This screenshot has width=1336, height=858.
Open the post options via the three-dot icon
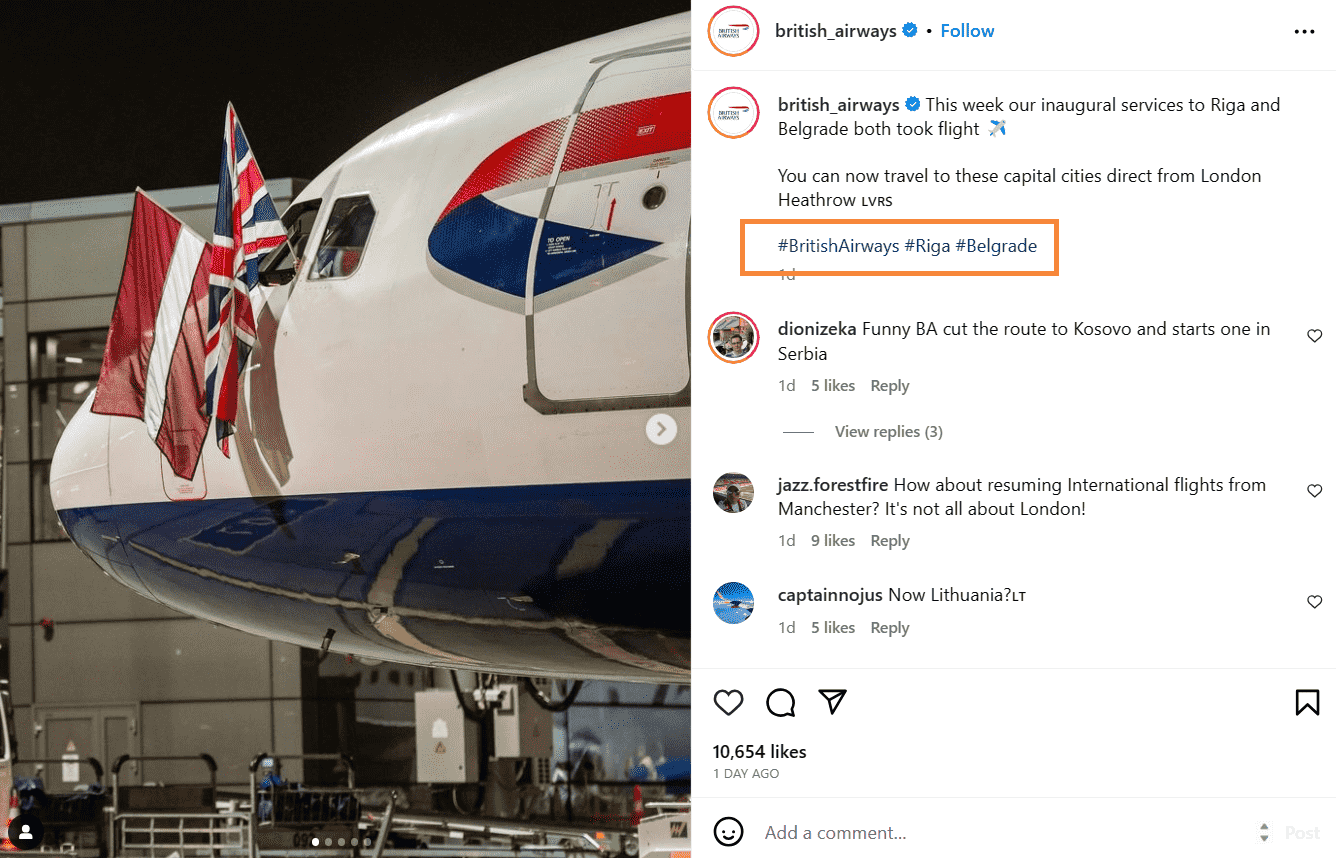(1304, 31)
